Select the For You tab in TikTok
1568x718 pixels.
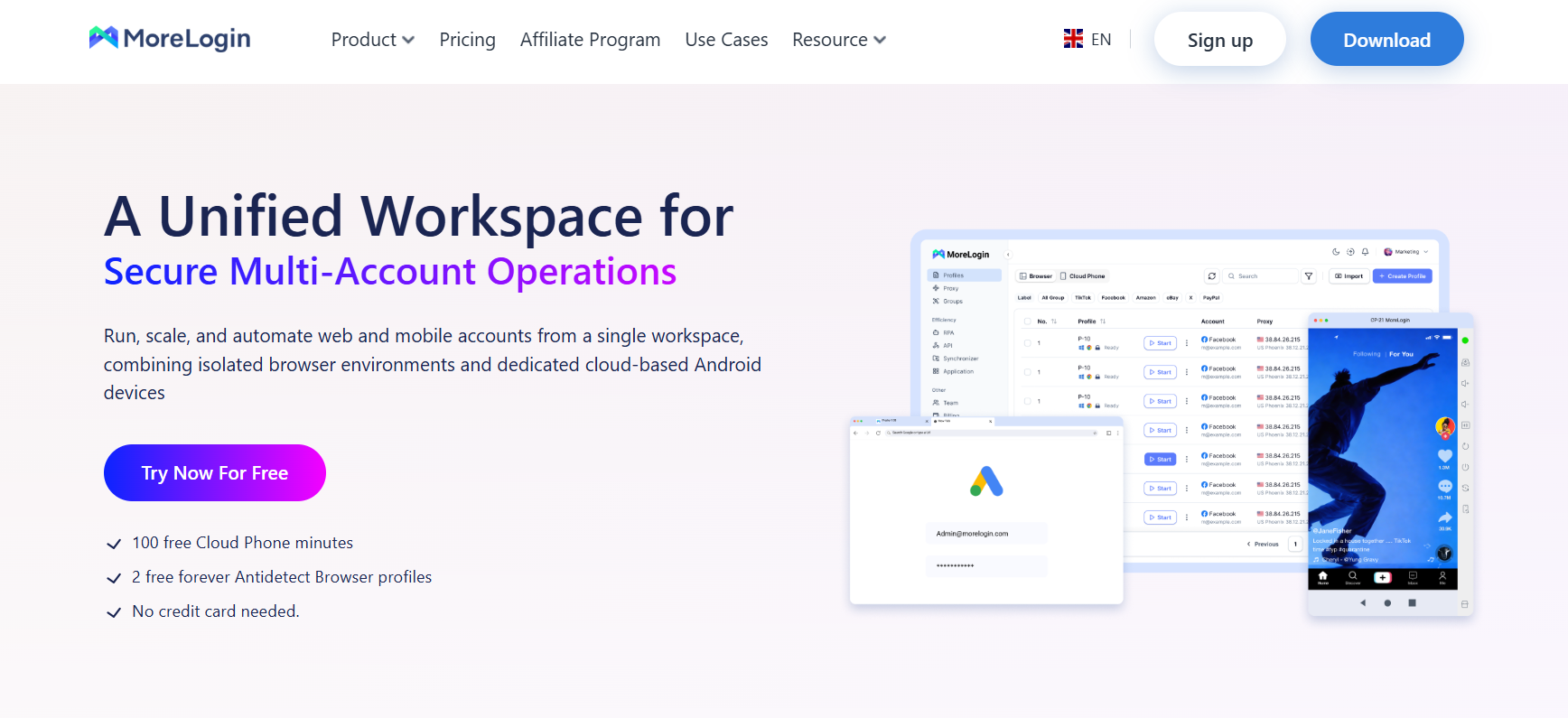[x=1401, y=354]
